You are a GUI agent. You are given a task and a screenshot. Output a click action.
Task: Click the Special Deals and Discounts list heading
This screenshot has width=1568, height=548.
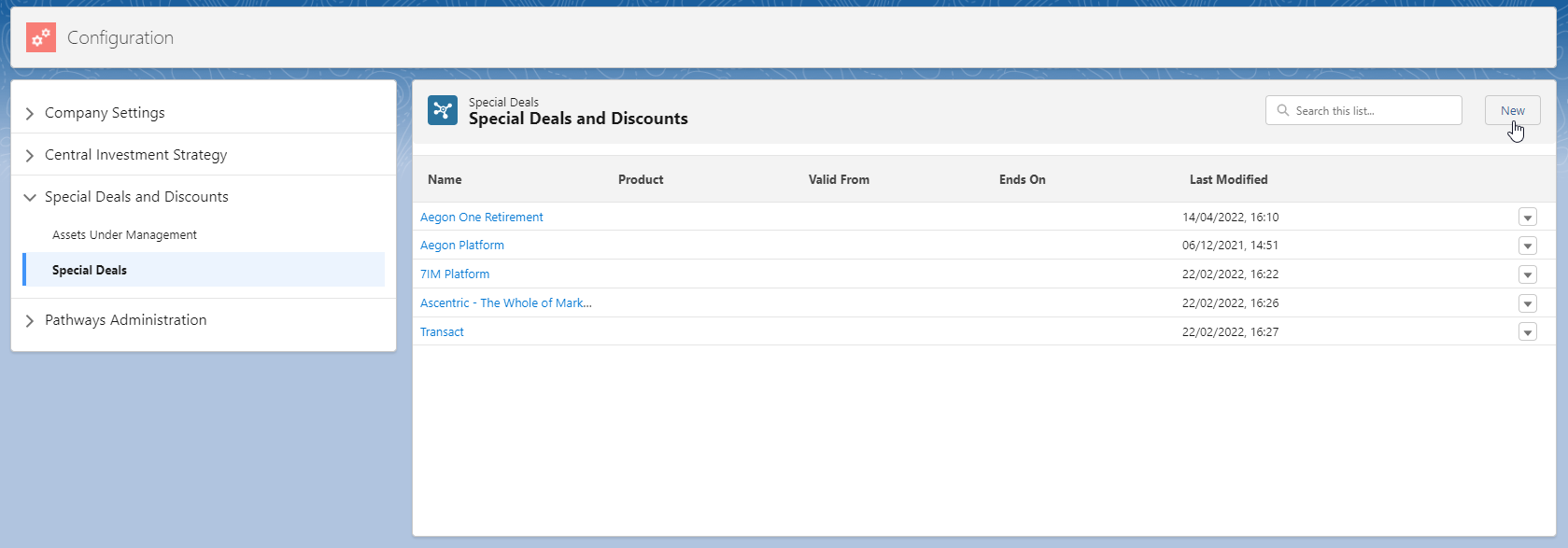click(578, 119)
